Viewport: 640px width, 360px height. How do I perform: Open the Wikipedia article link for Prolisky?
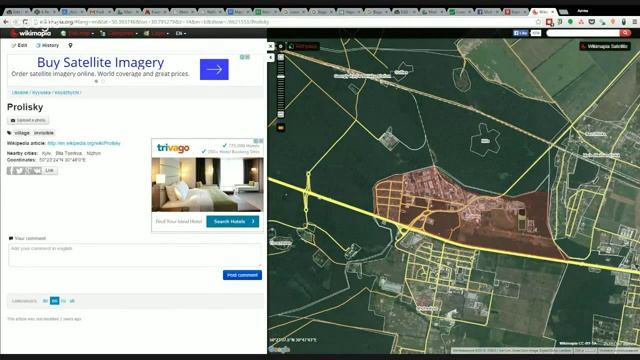tap(84, 143)
